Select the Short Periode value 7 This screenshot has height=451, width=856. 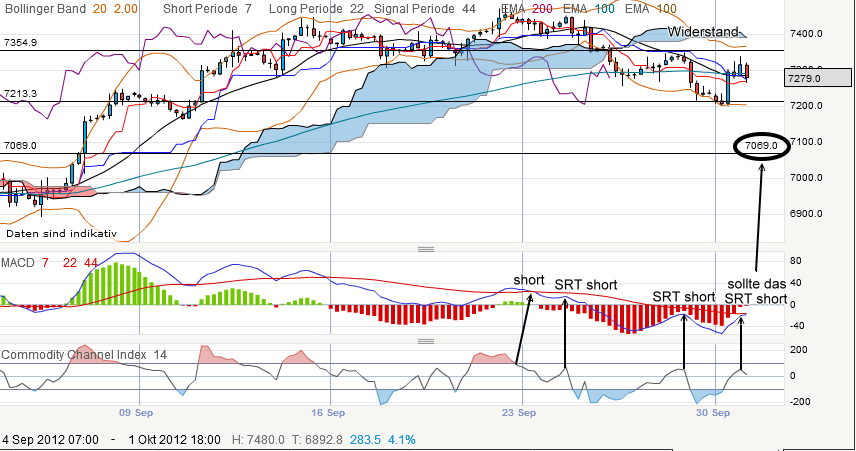click(x=248, y=9)
